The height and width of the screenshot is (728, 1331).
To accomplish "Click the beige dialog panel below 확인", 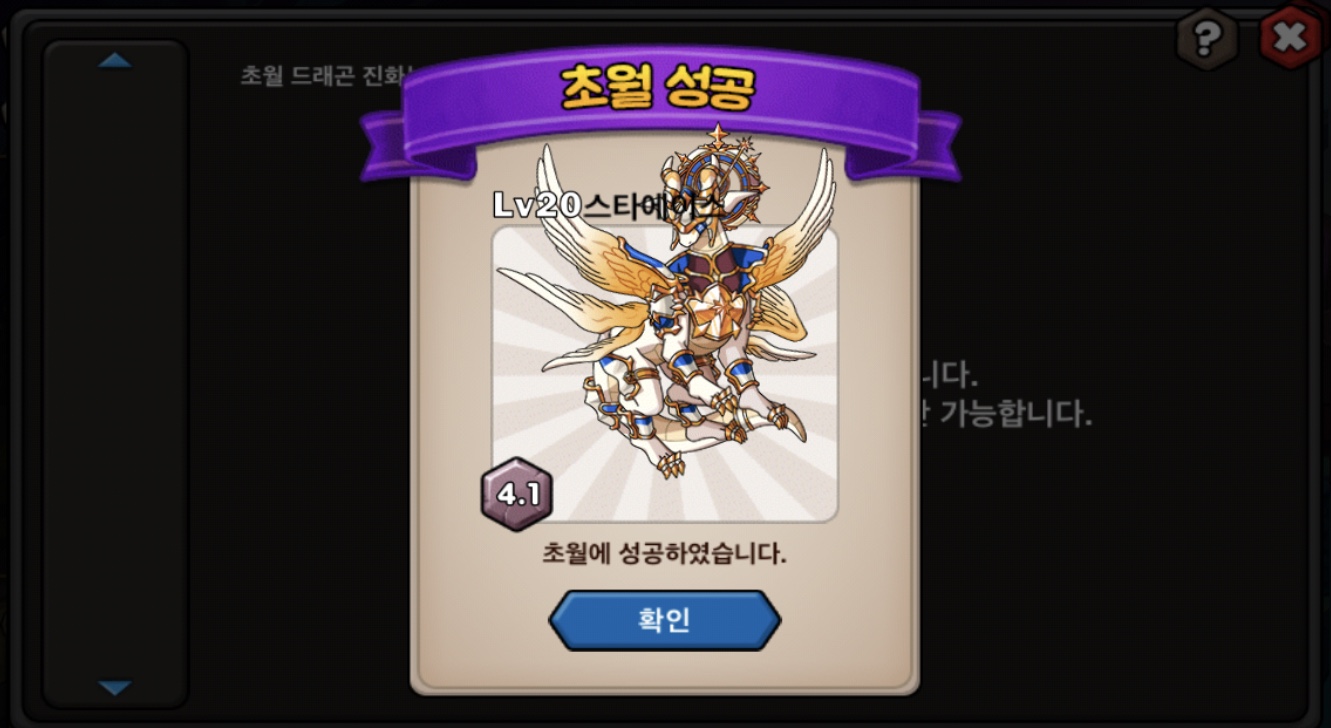I will pyautogui.click(x=665, y=670).
